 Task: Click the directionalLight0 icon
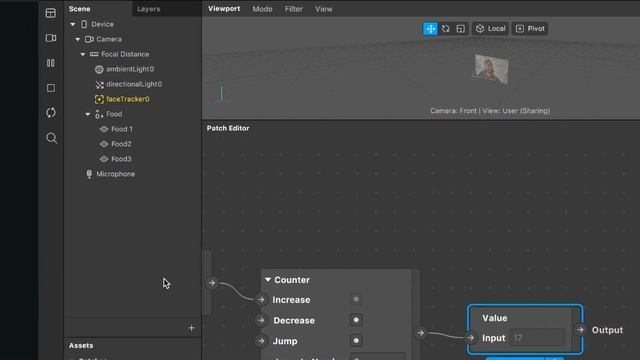[99, 84]
